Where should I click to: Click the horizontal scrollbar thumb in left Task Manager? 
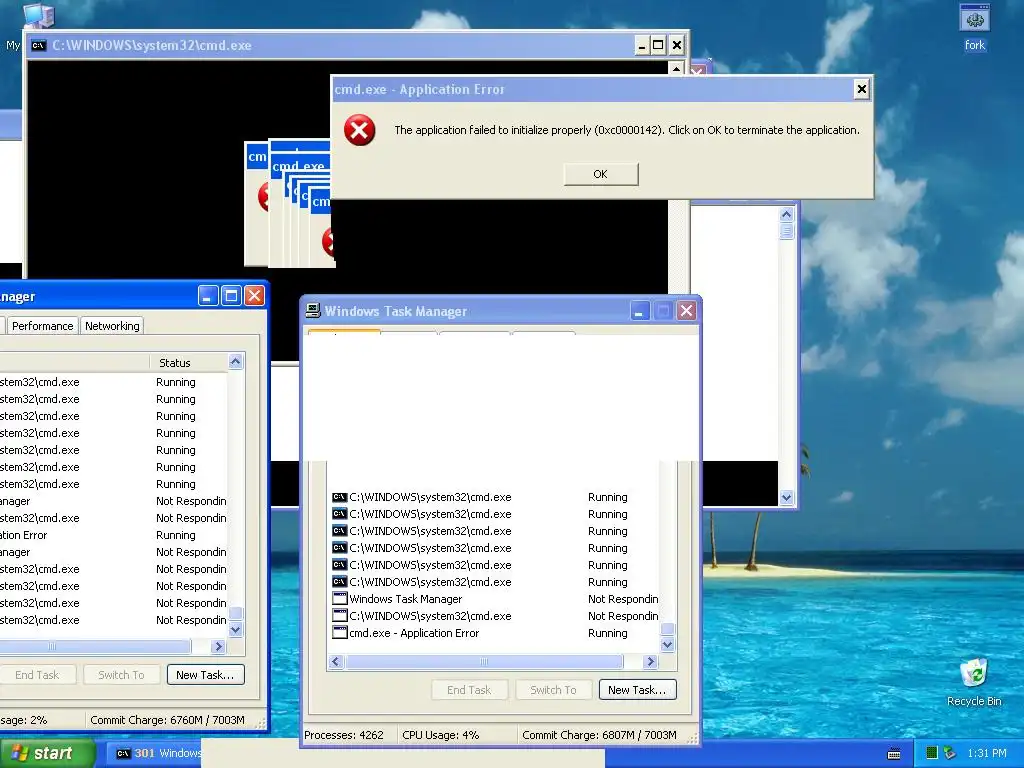(x=95, y=647)
